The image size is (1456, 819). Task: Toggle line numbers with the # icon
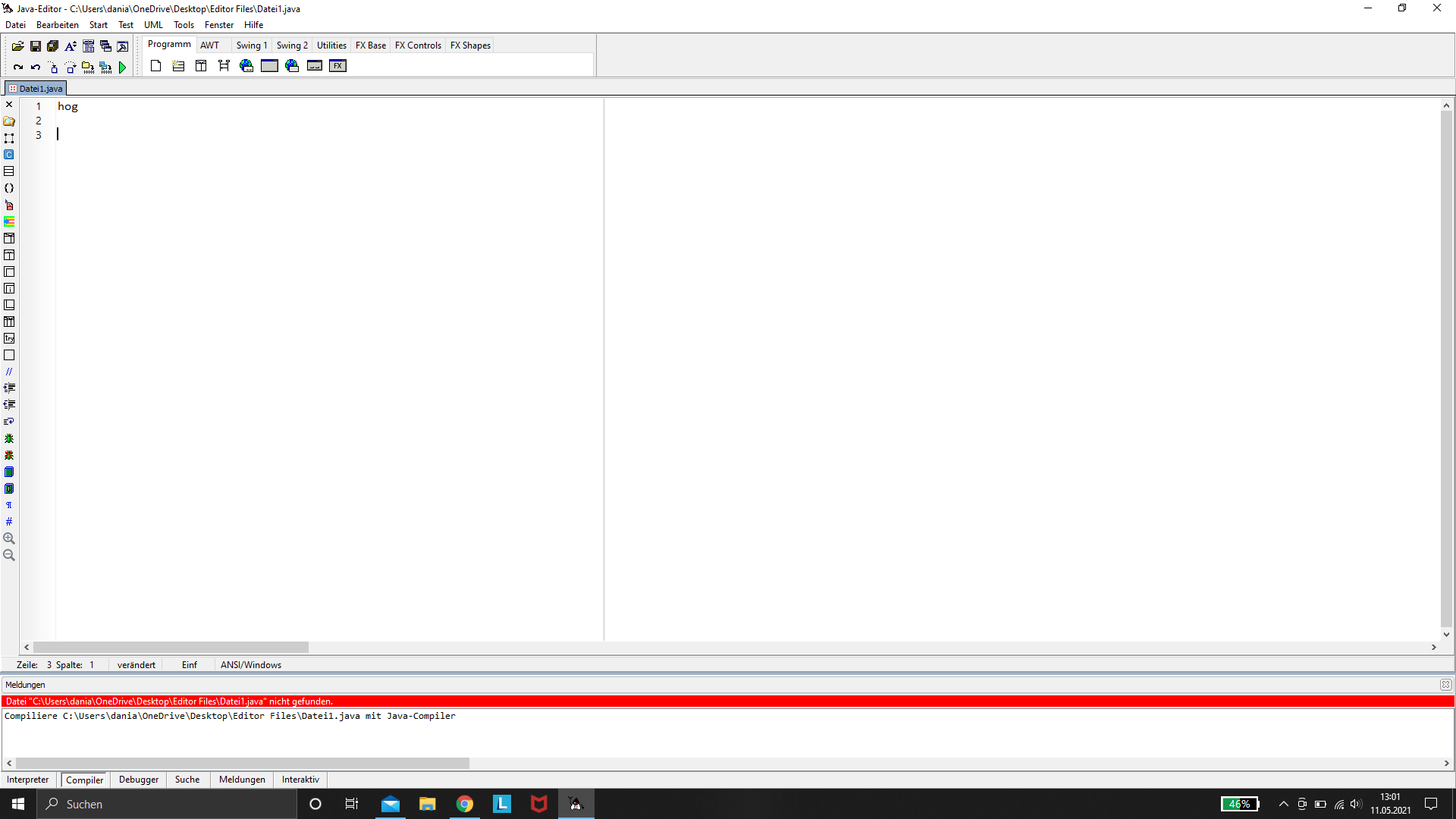click(9, 522)
